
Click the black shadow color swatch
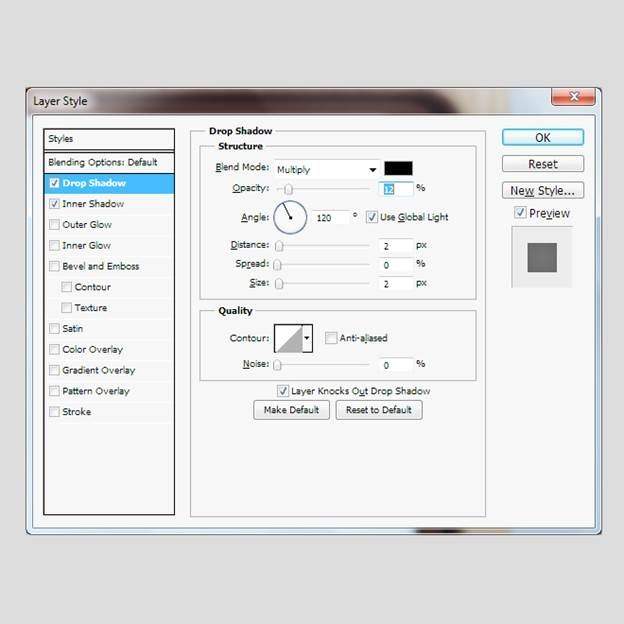click(x=398, y=169)
